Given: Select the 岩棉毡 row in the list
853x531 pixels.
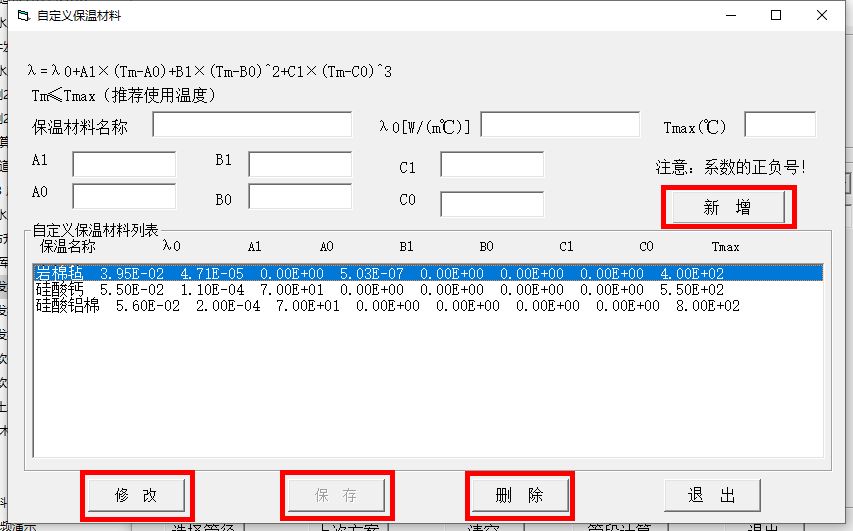Looking at the screenshot, I should (428, 273).
